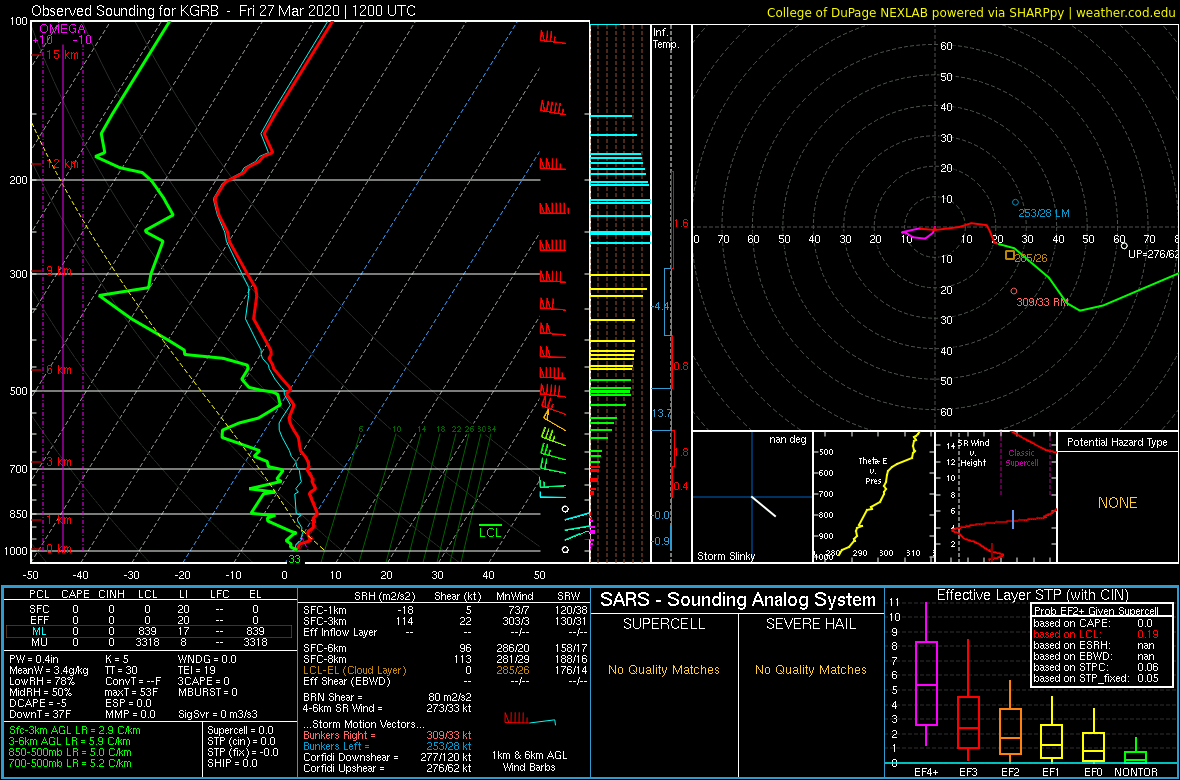
Task: Click the Bunkers Right = 309/33 kt line
Action: pos(388,734)
